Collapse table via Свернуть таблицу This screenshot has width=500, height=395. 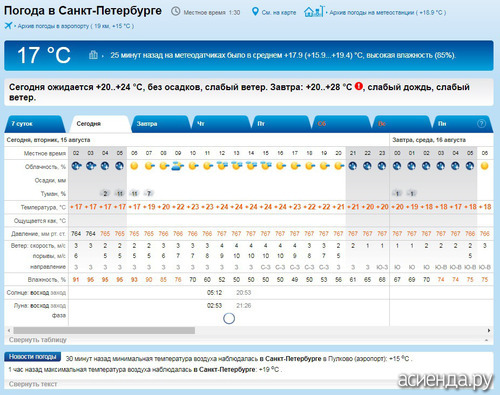(x=38, y=340)
